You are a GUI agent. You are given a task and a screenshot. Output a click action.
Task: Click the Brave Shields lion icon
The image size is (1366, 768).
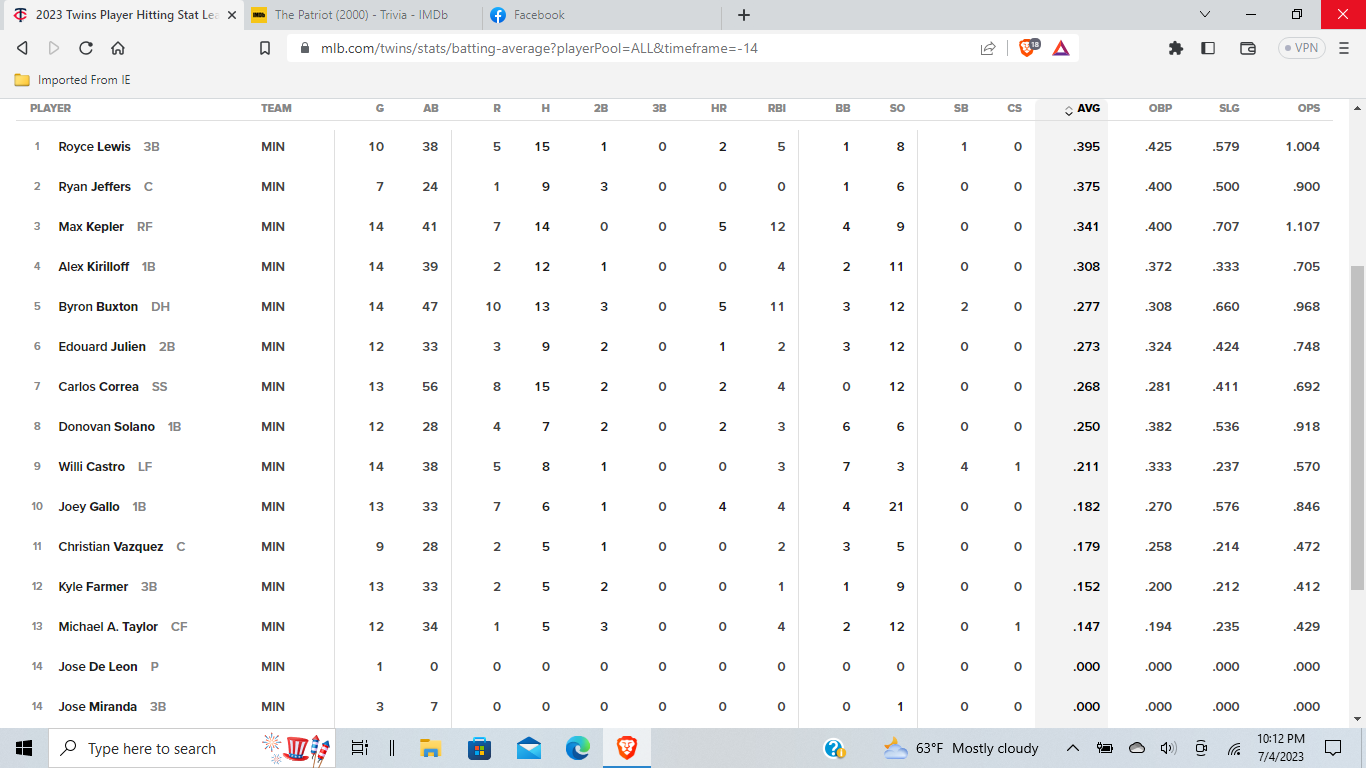pos(1027,48)
